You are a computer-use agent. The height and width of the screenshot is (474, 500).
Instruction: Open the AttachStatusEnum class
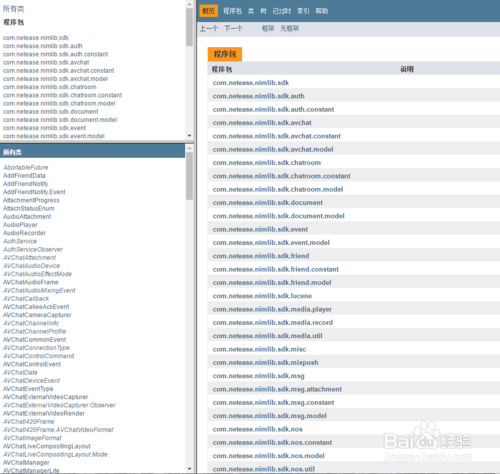[x=29, y=209]
